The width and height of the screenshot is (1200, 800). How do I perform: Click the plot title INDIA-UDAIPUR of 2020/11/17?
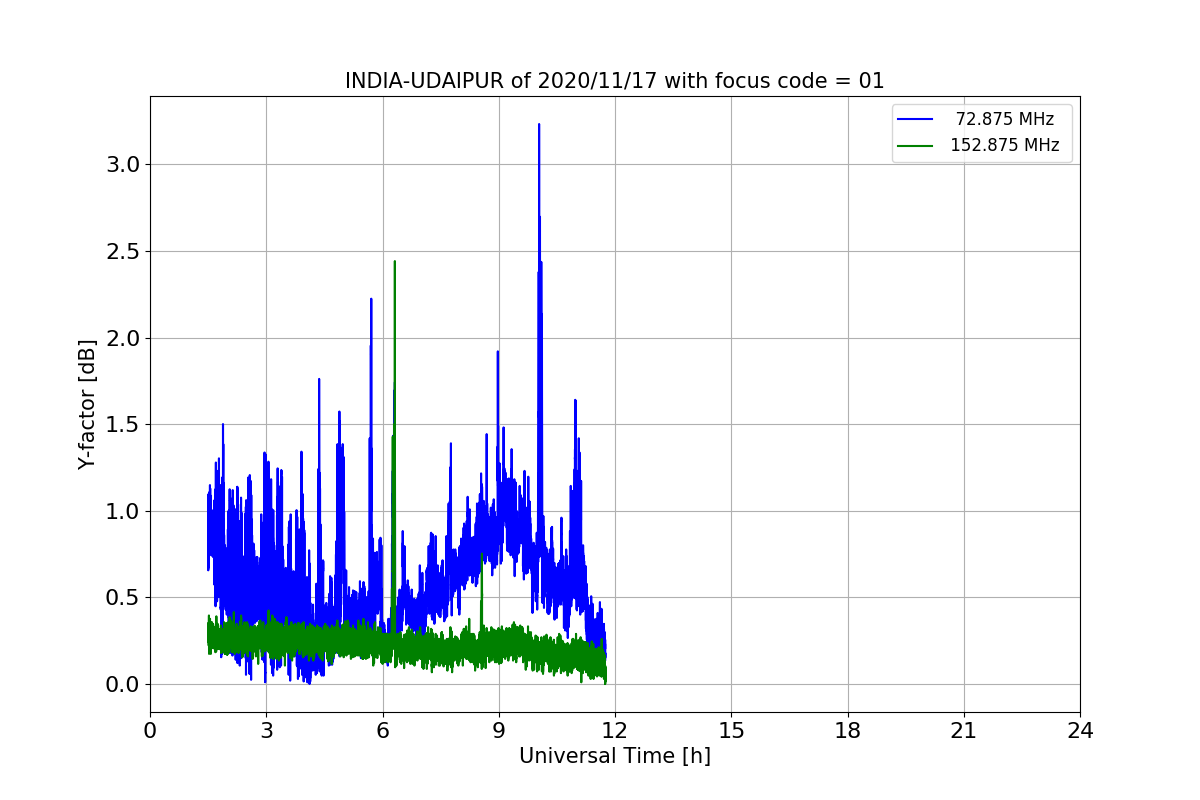(x=615, y=81)
